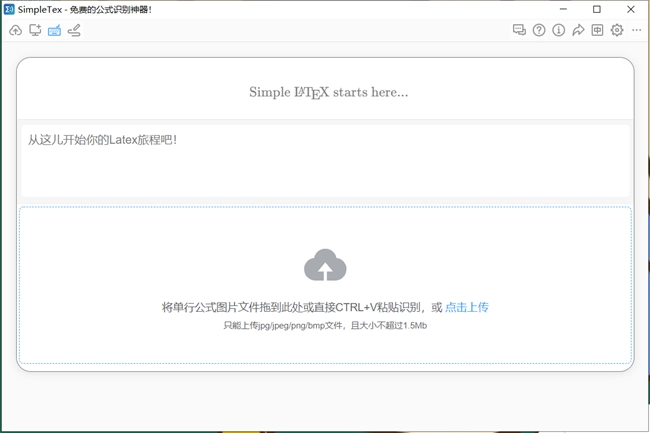Select the screenshot capture tool icon
Image resolution: width=650 pixels, height=433 pixels.
(35, 30)
